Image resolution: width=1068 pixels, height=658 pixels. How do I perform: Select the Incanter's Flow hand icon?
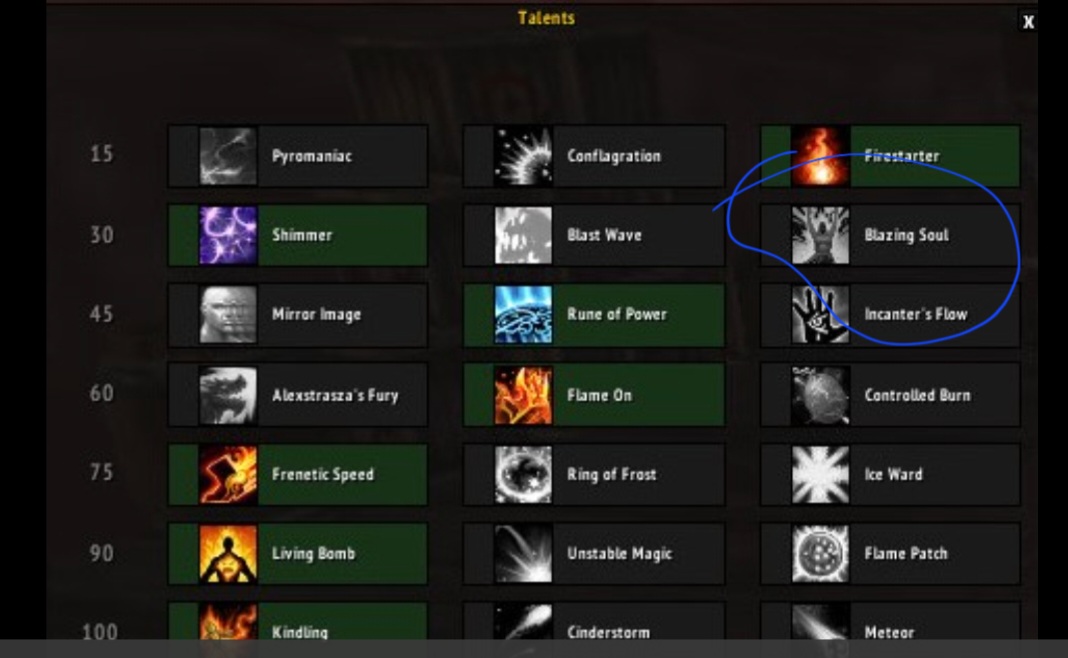[x=820, y=315]
